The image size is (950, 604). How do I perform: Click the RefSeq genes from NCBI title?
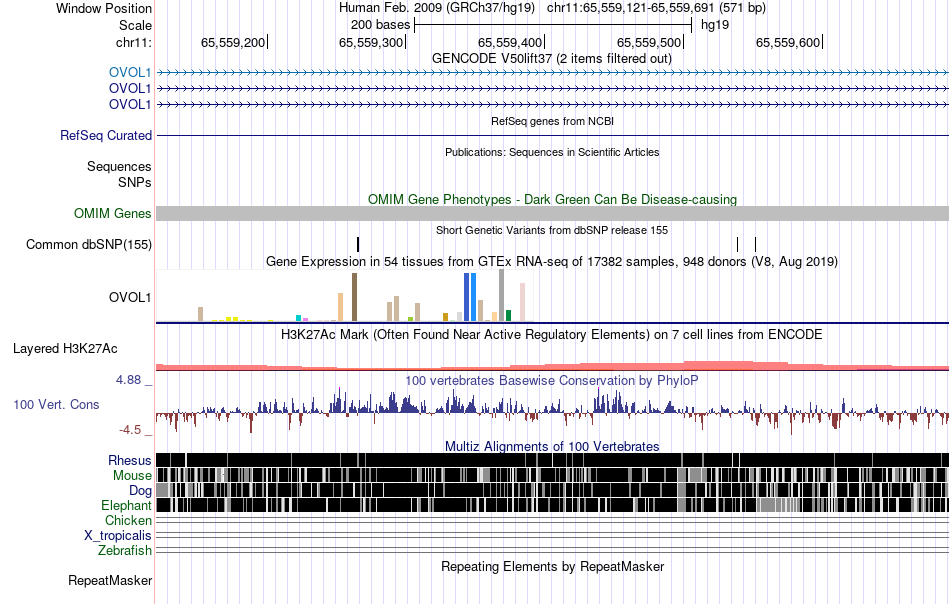pos(553,121)
